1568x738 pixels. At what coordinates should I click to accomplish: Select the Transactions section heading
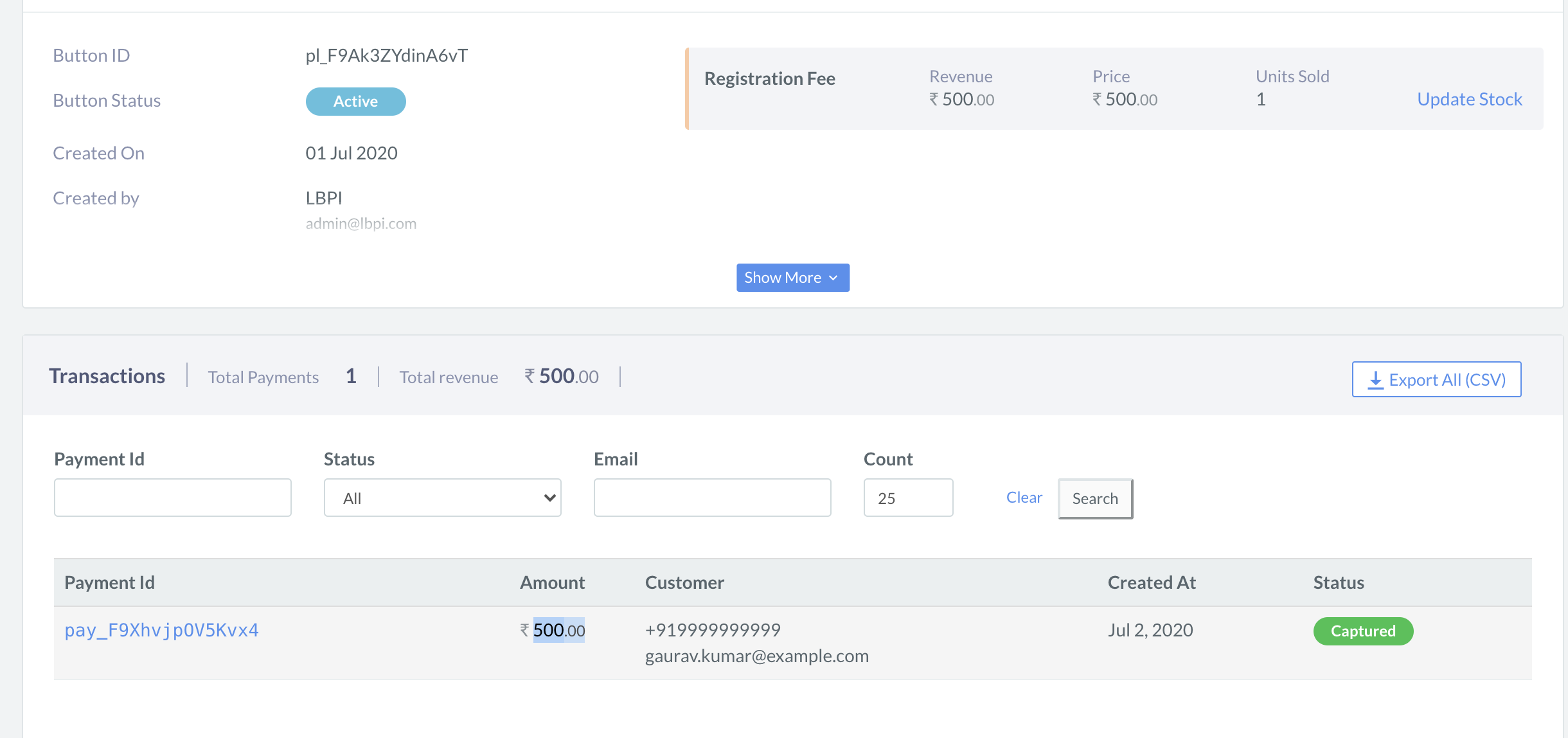[x=107, y=375]
